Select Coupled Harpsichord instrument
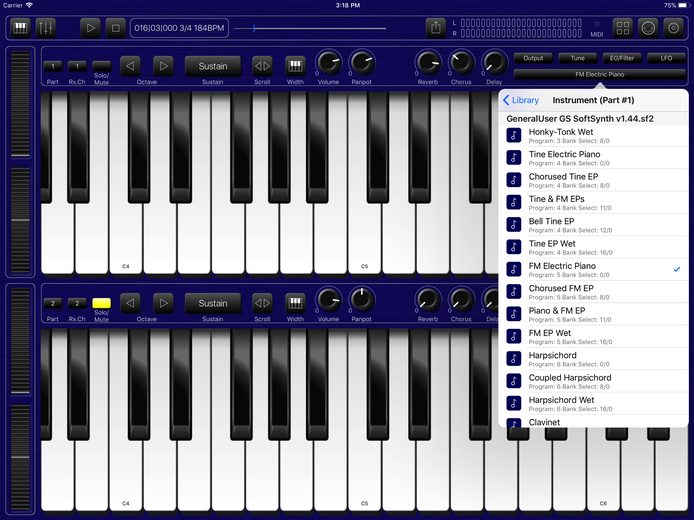 [593, 381]
